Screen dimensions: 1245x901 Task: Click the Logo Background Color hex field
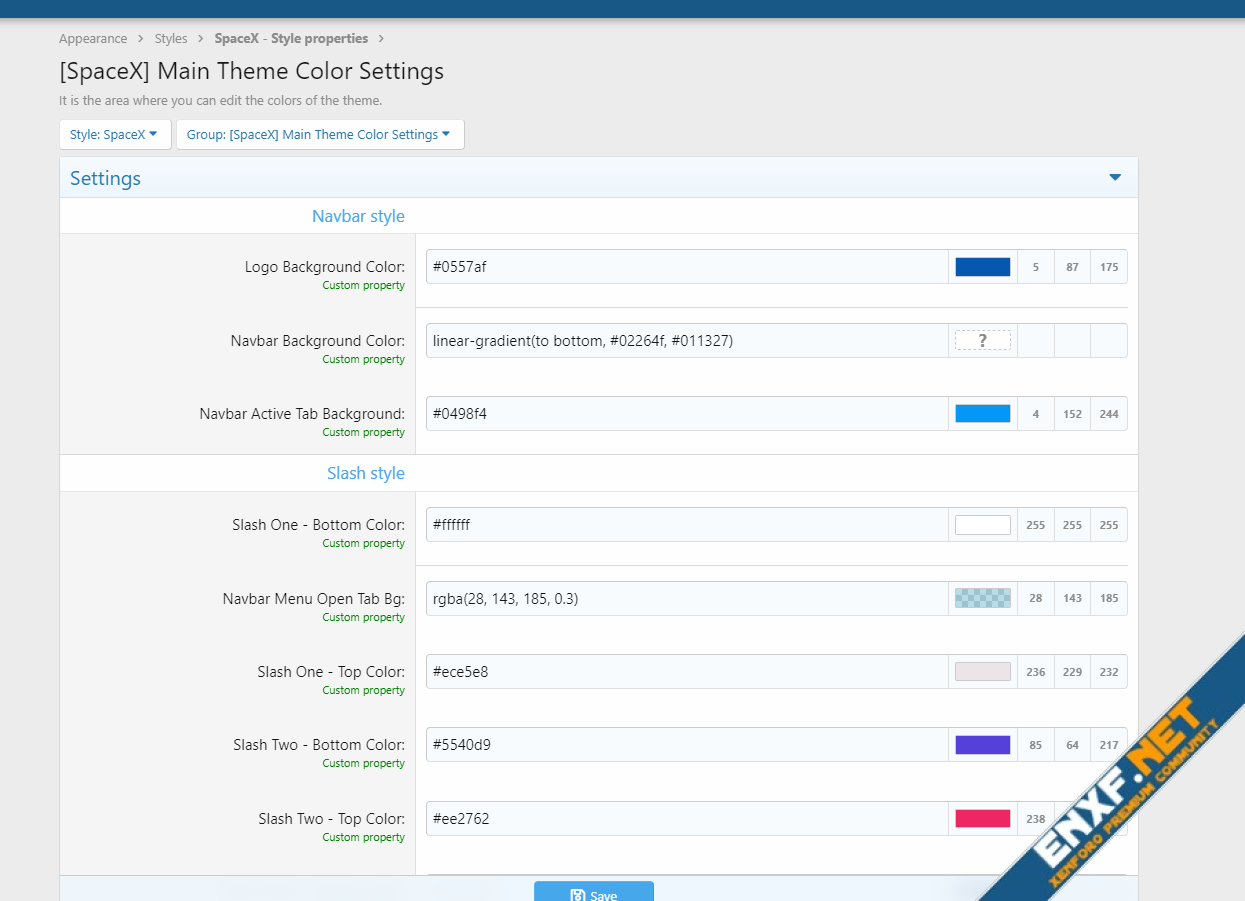tap(686, 267)
